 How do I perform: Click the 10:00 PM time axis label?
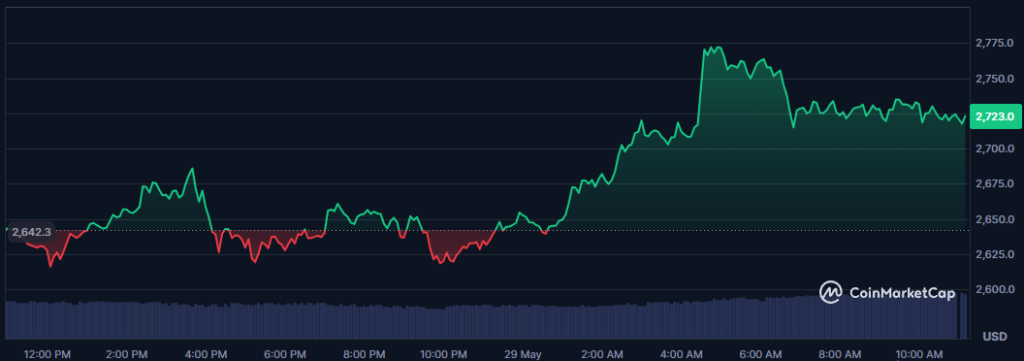[x=443, y=354]
